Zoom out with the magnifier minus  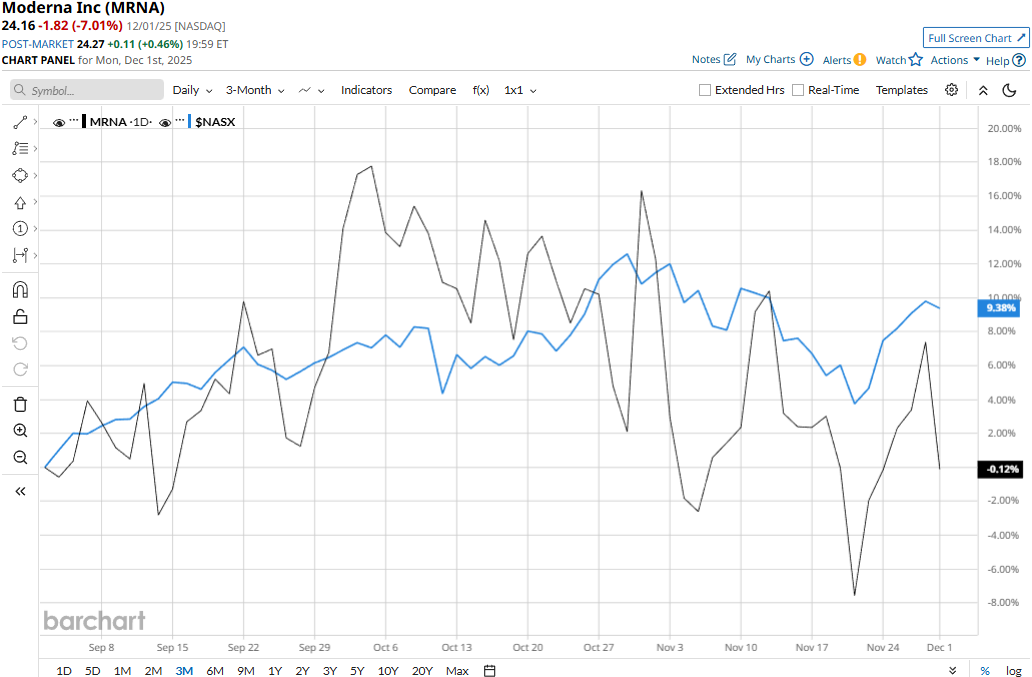point(20,457)
